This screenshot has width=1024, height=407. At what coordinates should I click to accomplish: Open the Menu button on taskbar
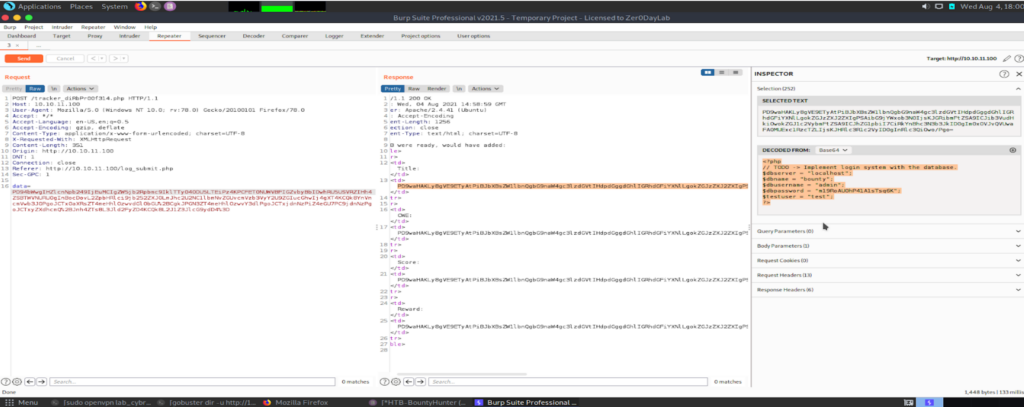(22, 402)
